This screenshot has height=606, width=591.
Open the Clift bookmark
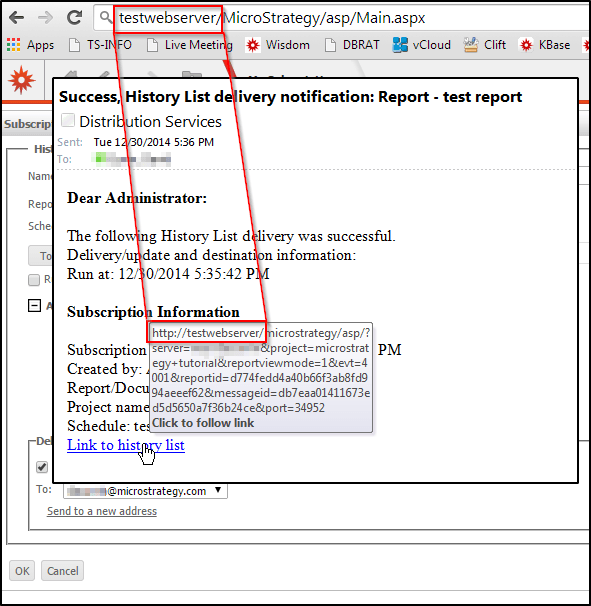pos(485,45)
